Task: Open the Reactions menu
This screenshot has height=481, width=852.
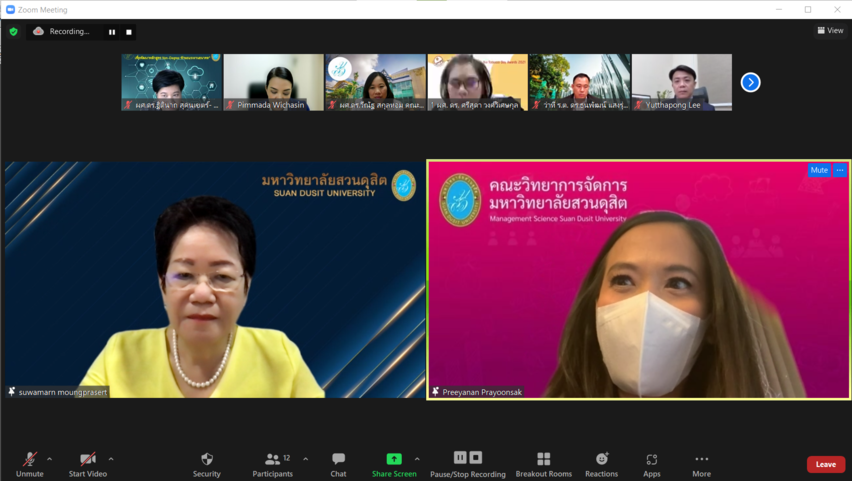Action: point(602,465)
